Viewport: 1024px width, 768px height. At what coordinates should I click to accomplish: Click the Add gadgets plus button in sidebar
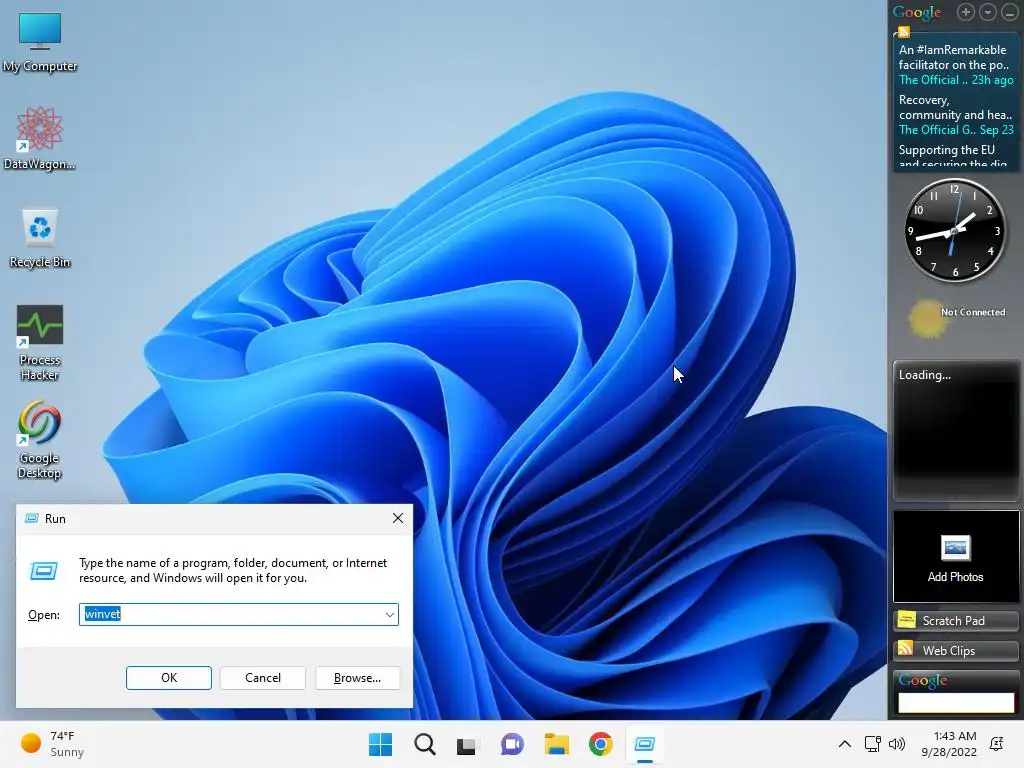[x=966, y=12]
